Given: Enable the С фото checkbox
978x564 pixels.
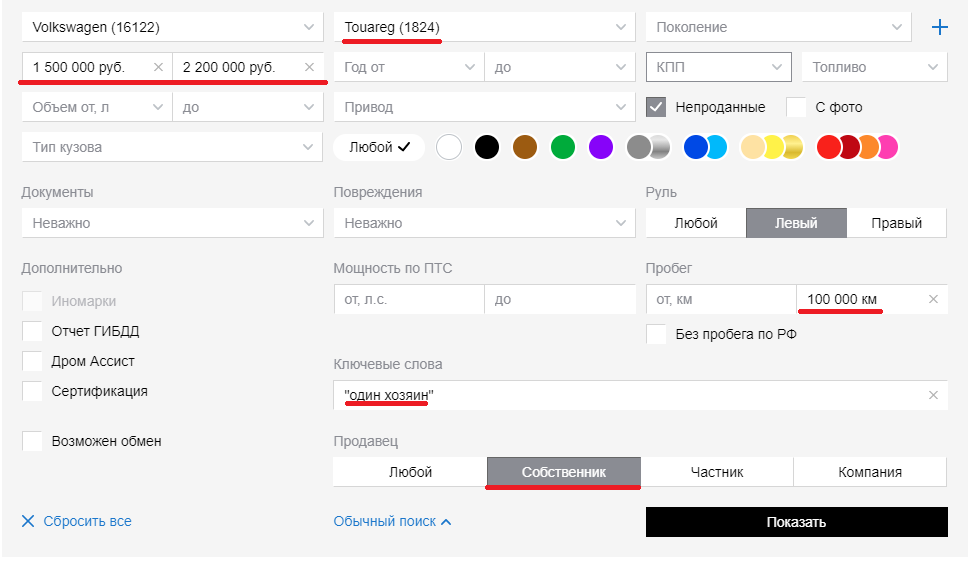Looking at the screenshot, I should 796,107.
